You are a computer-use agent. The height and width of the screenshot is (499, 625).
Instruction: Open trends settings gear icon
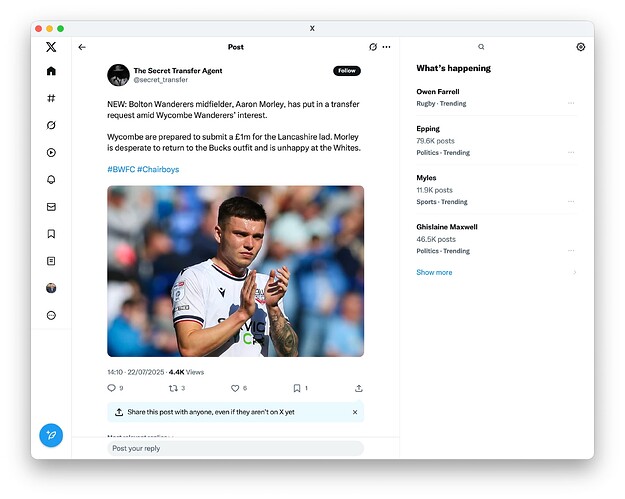580,47
